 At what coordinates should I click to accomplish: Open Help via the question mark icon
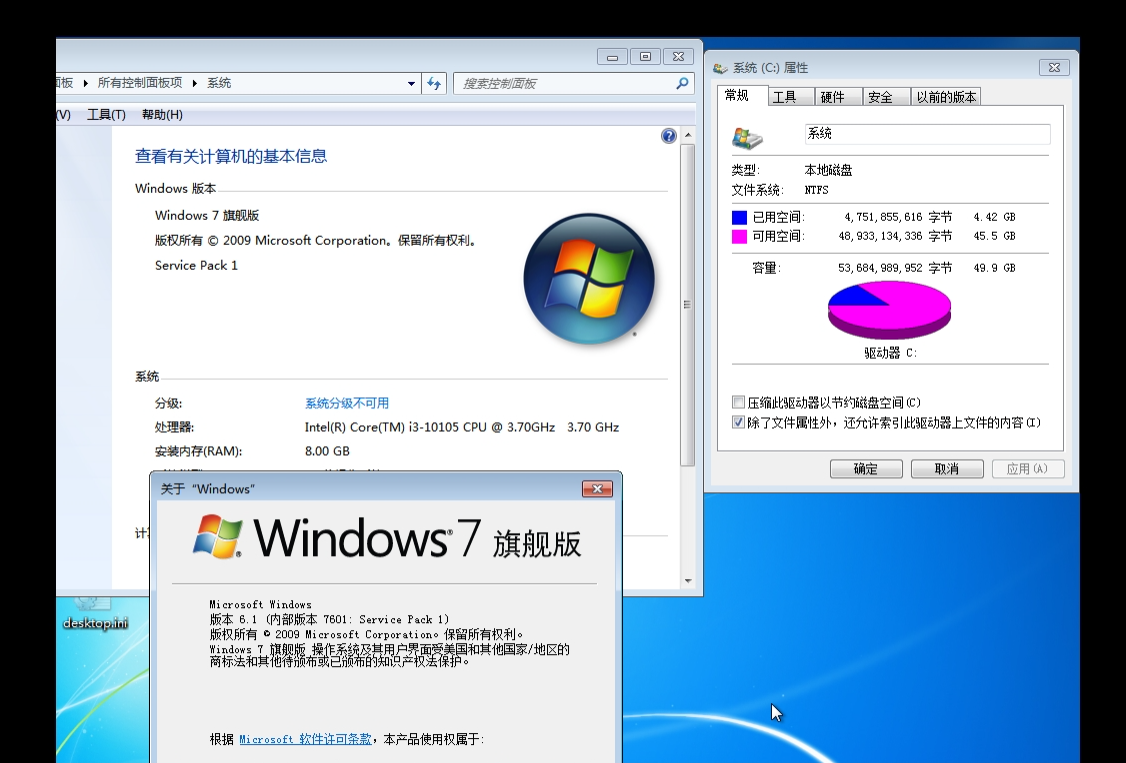pyautogui.click(x=668, y=135)
